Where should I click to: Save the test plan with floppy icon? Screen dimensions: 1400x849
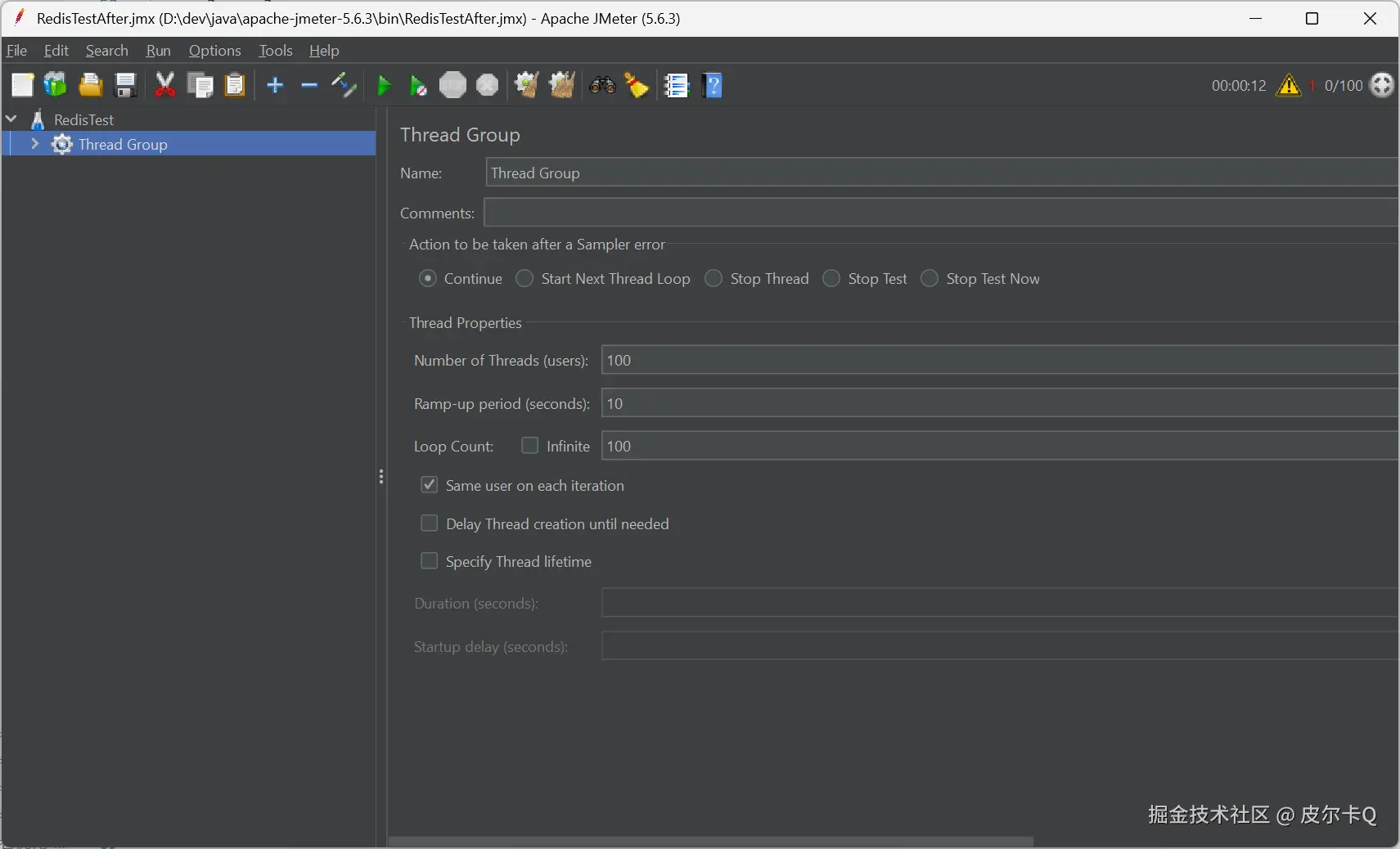click(125, 85)
